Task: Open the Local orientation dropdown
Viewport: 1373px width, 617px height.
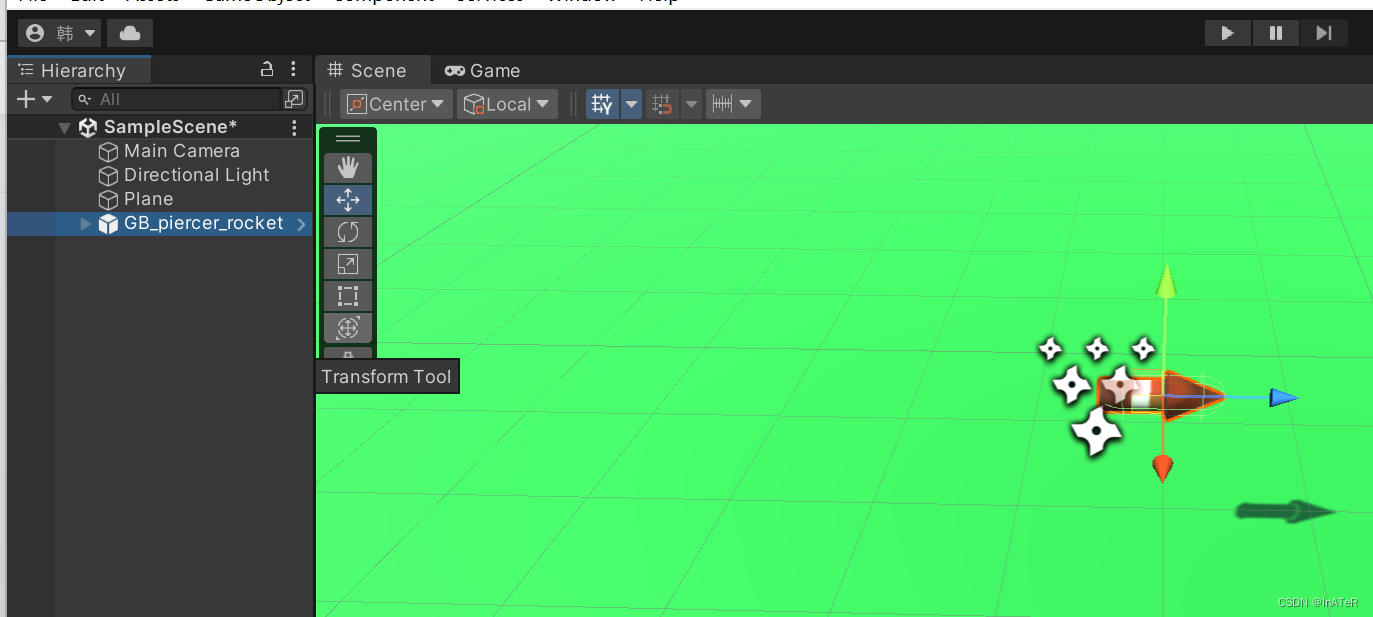Action: point(507,103)
